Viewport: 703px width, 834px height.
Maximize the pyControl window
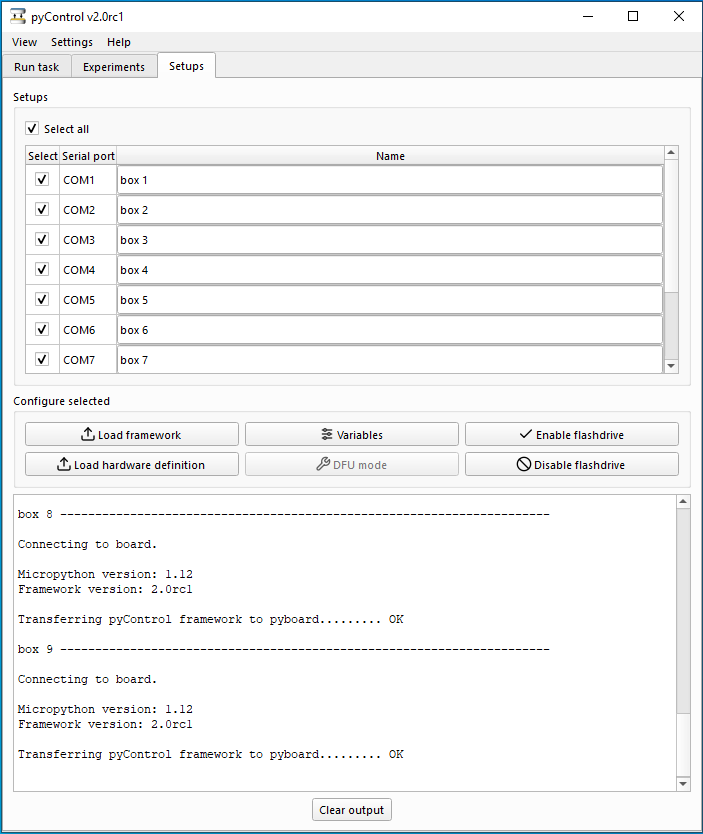[x=633, y=16]
